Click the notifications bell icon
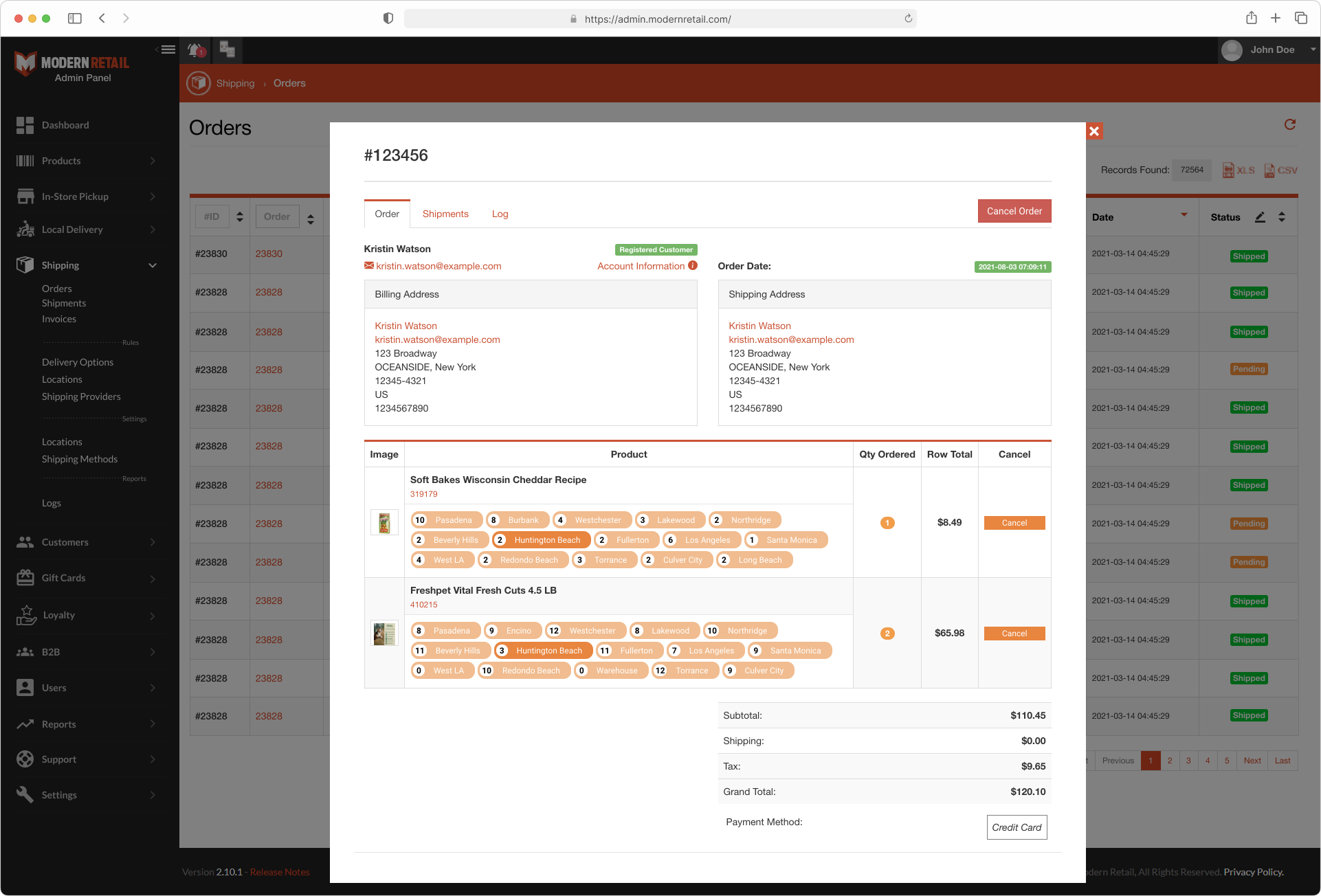 tap(196, 50)
